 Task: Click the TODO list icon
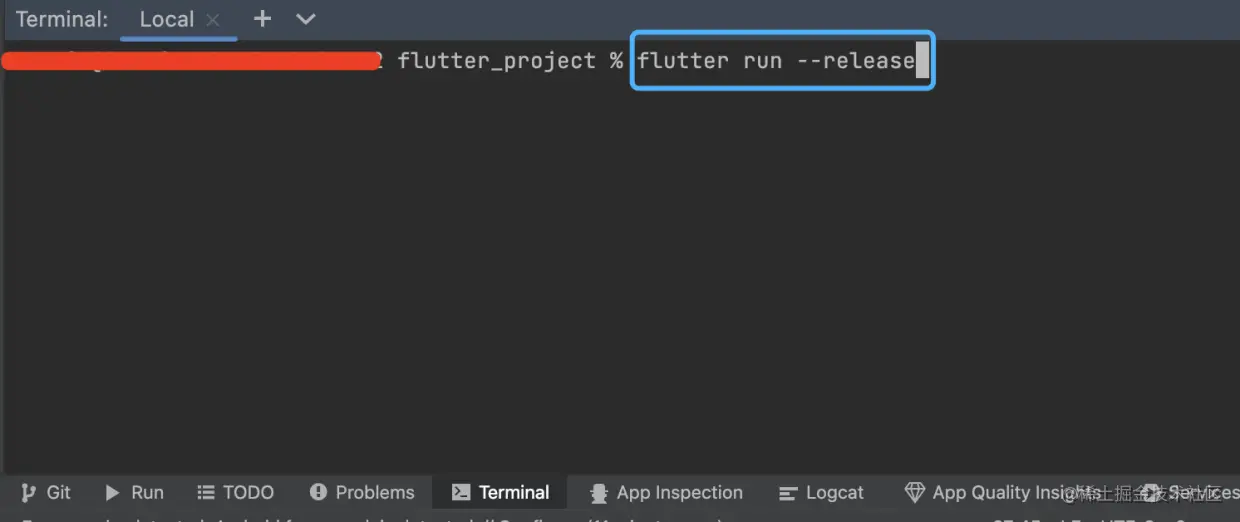click(x=206, y=492)
